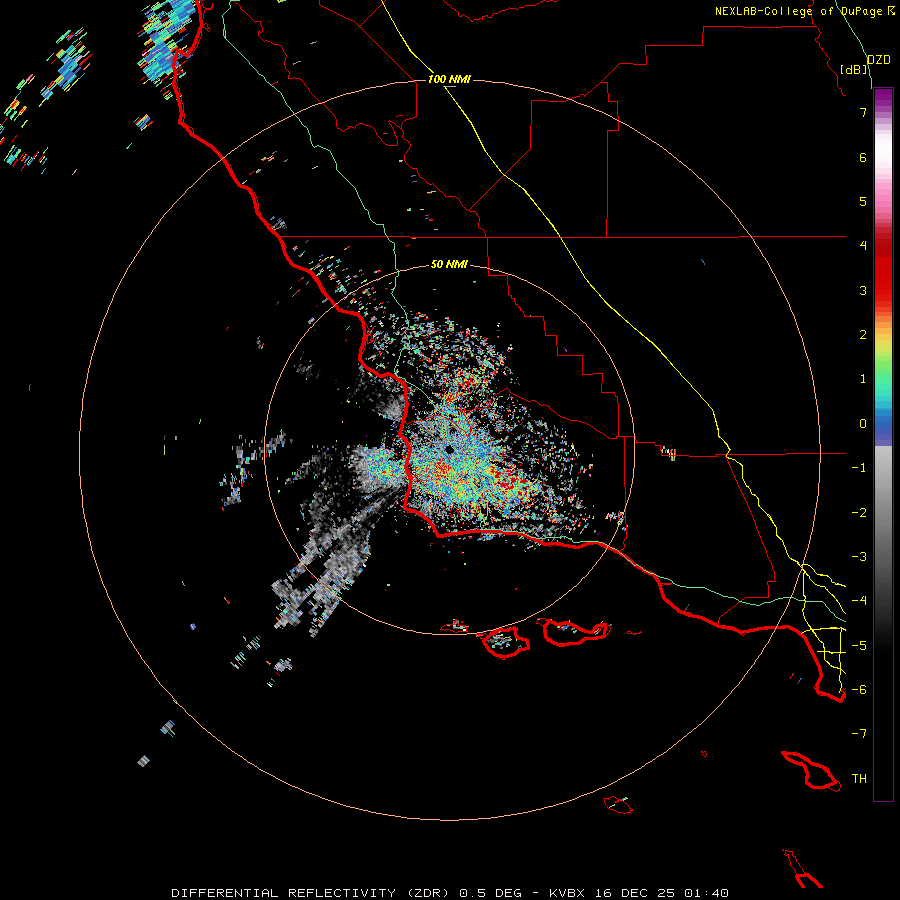Click legend value -7
Screen dimensions: 900x900
click(x=859, y=734)
